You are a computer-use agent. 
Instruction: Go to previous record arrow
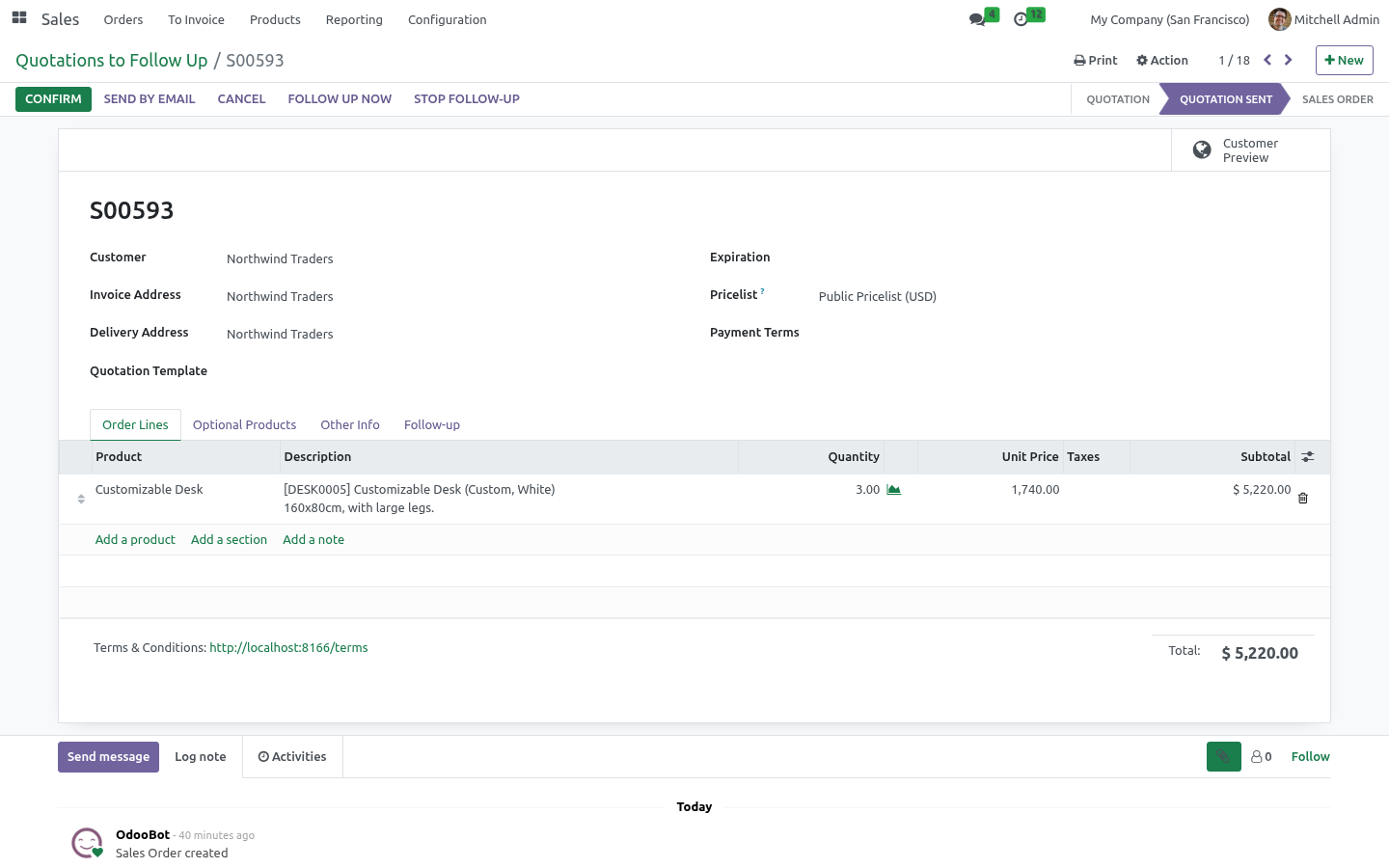pyautogui.click(x=1267, y=60)
